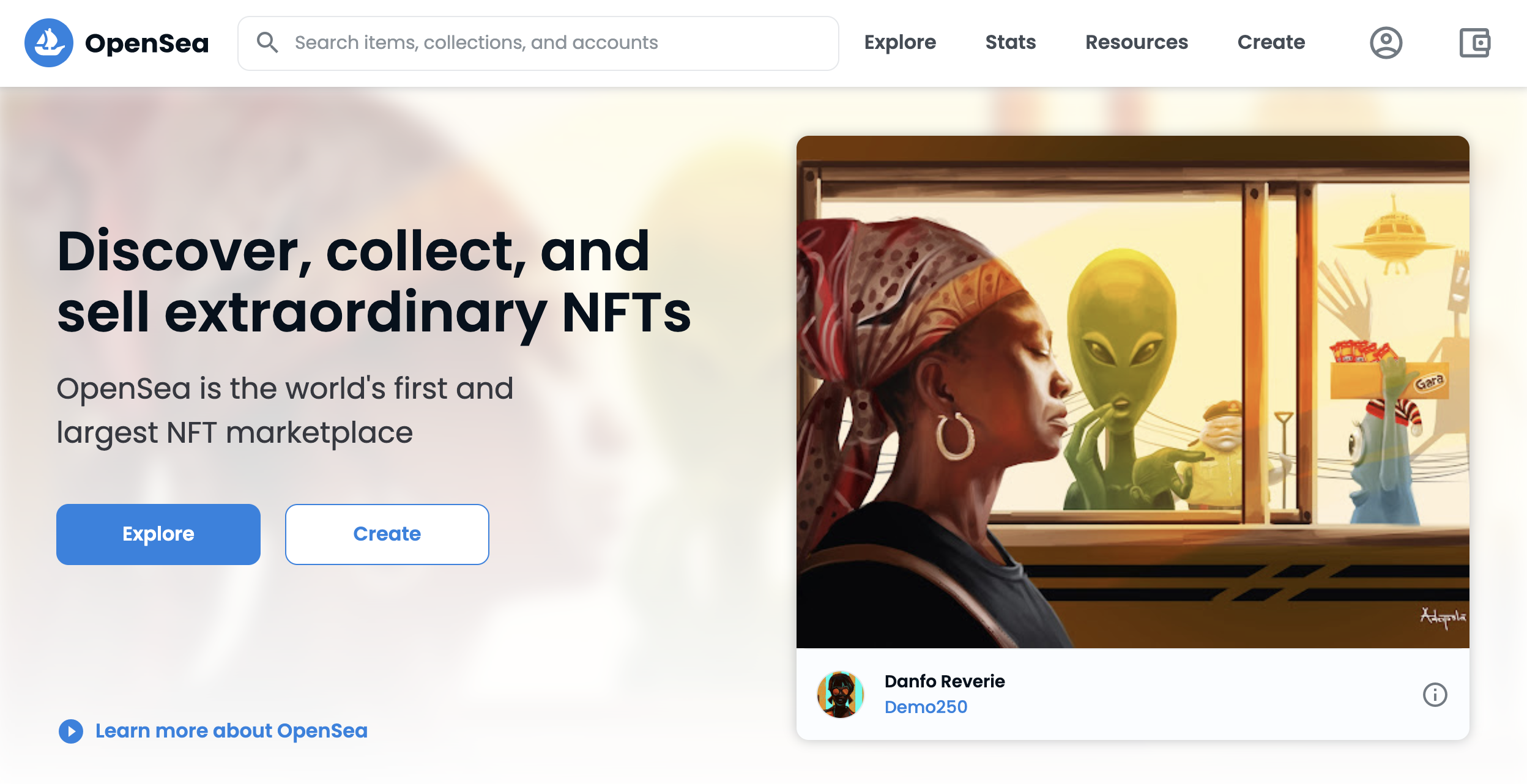
Task: Show info for the featured NFT
Action: pos(1435,695)
